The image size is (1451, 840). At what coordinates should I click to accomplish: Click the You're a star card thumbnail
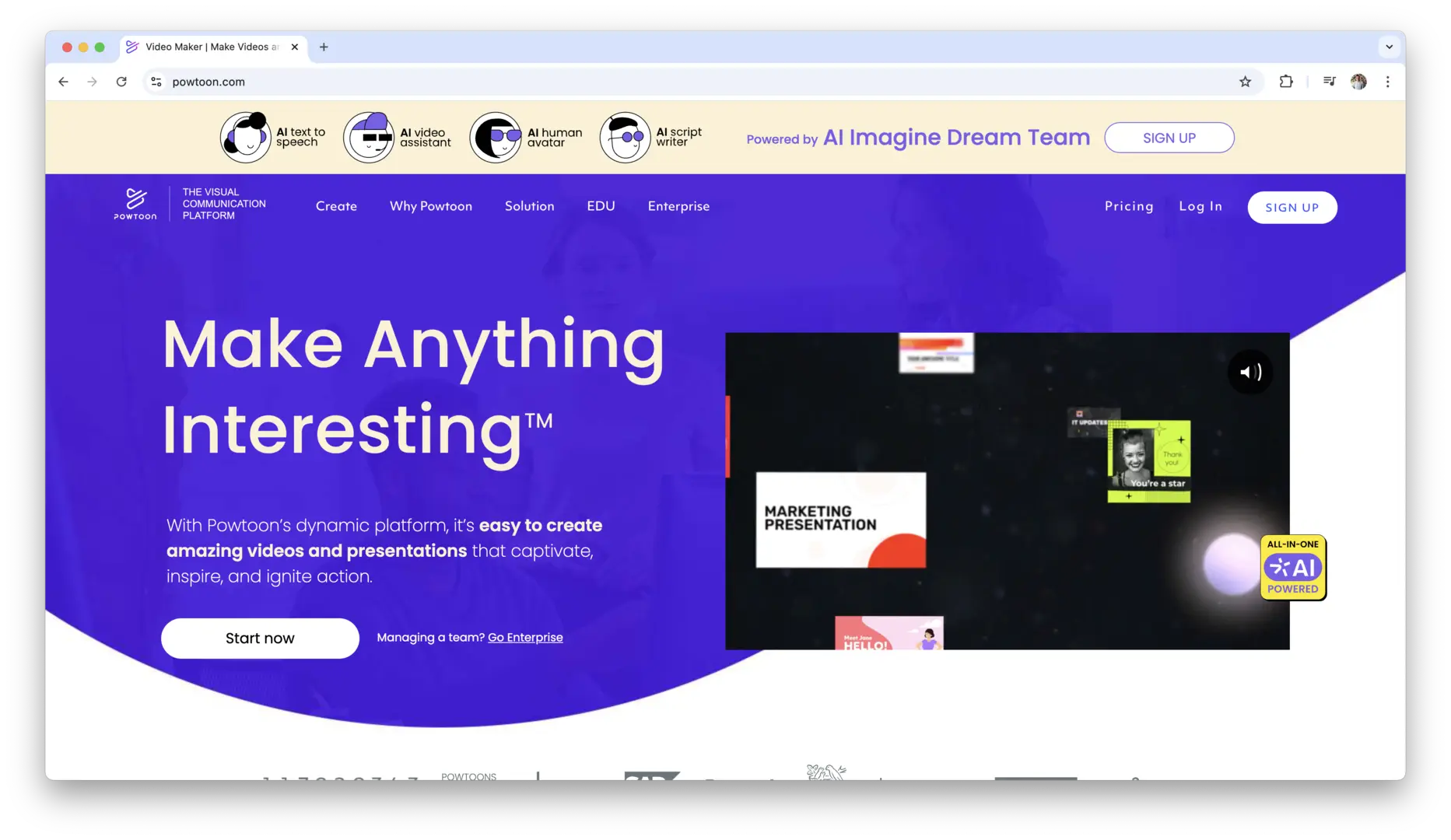pyautogui.click(x=1148, y=461)
